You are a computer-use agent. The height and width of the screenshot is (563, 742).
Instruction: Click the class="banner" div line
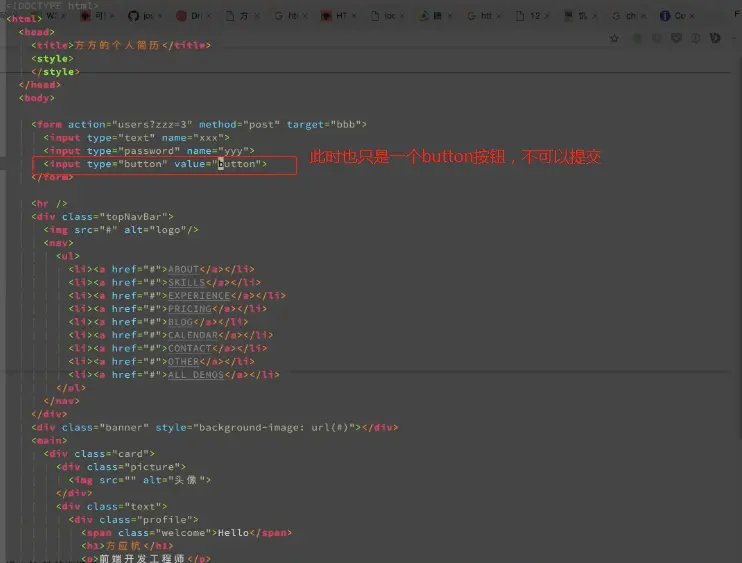(215, 427)
